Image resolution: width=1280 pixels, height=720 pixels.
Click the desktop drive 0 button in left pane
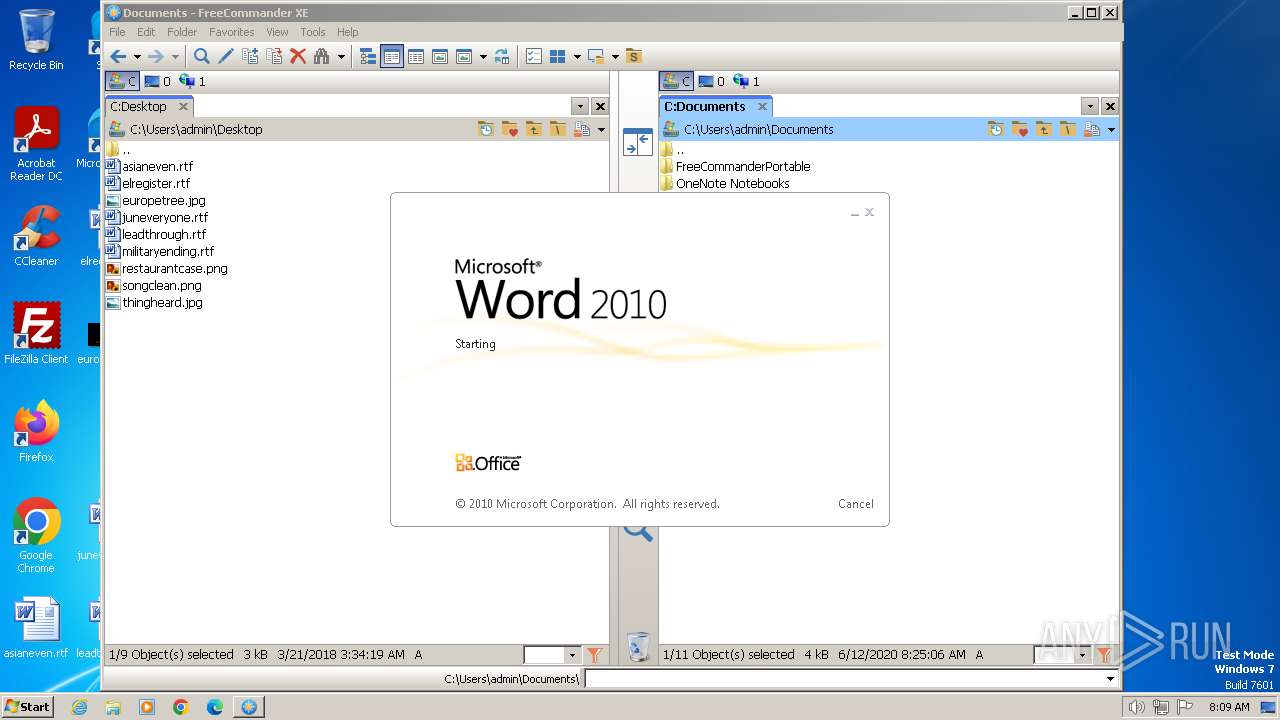158,81
